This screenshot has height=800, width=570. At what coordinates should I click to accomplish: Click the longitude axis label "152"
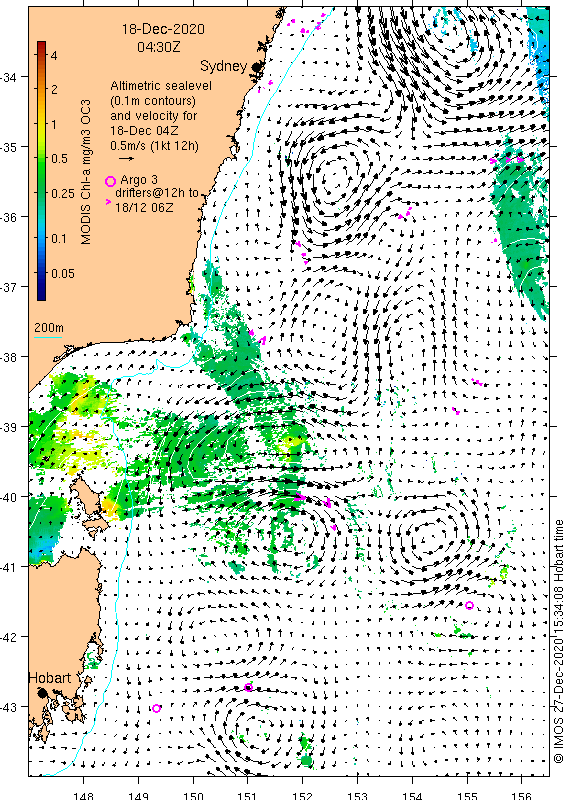pyautogui.click(x=303, y=795)
